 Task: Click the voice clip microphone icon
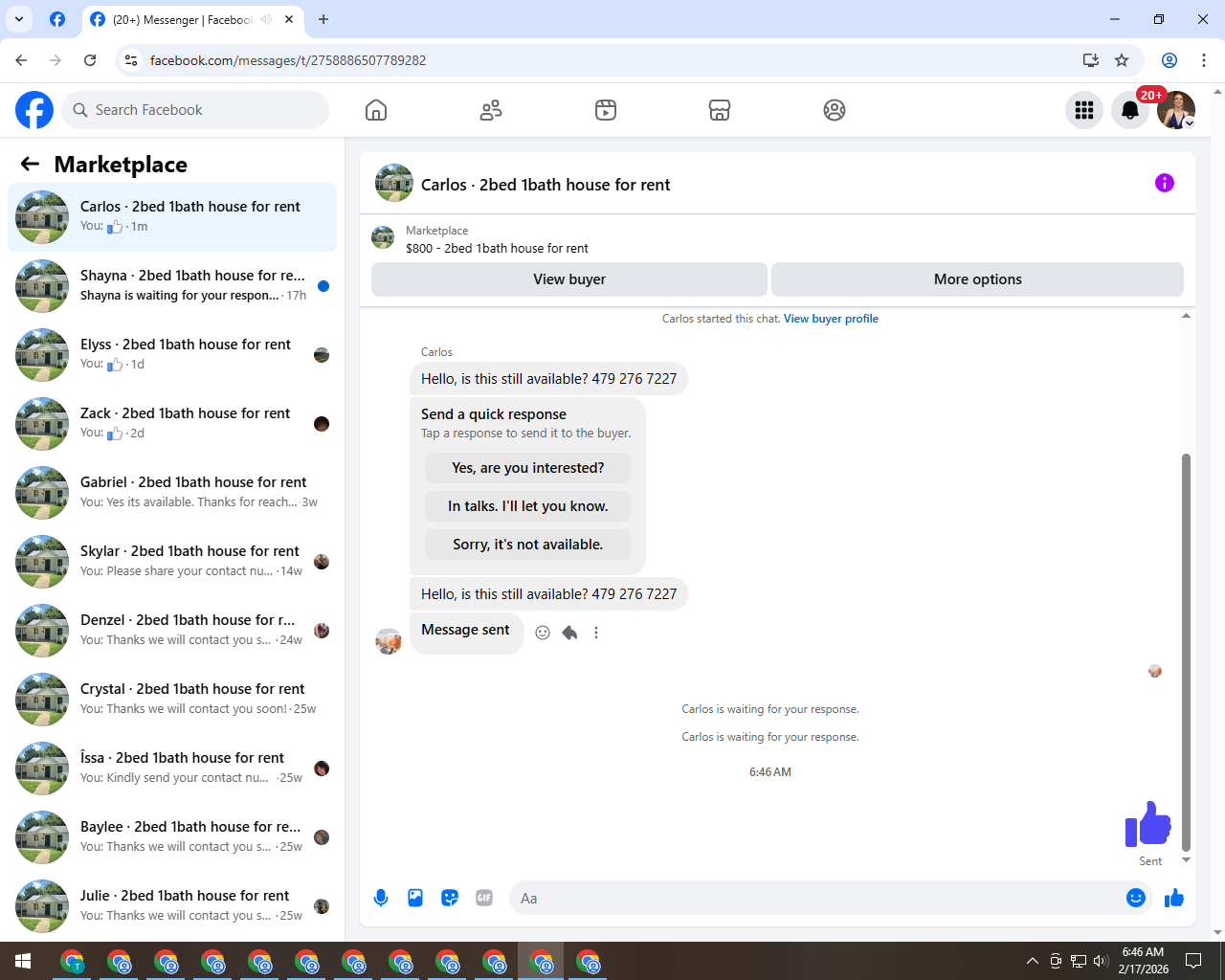point(381,898)
